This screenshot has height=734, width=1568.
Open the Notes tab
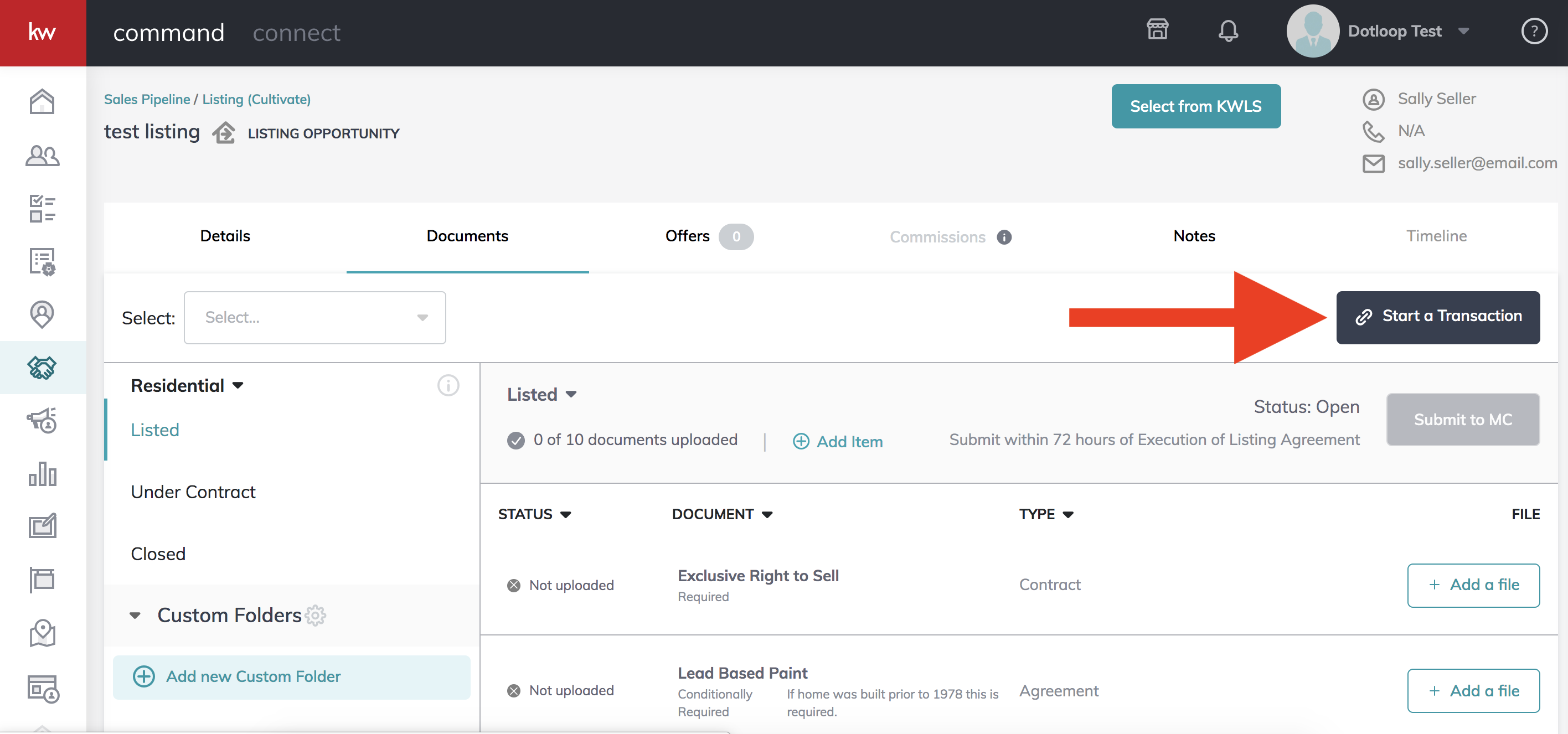pos(1194,236)
